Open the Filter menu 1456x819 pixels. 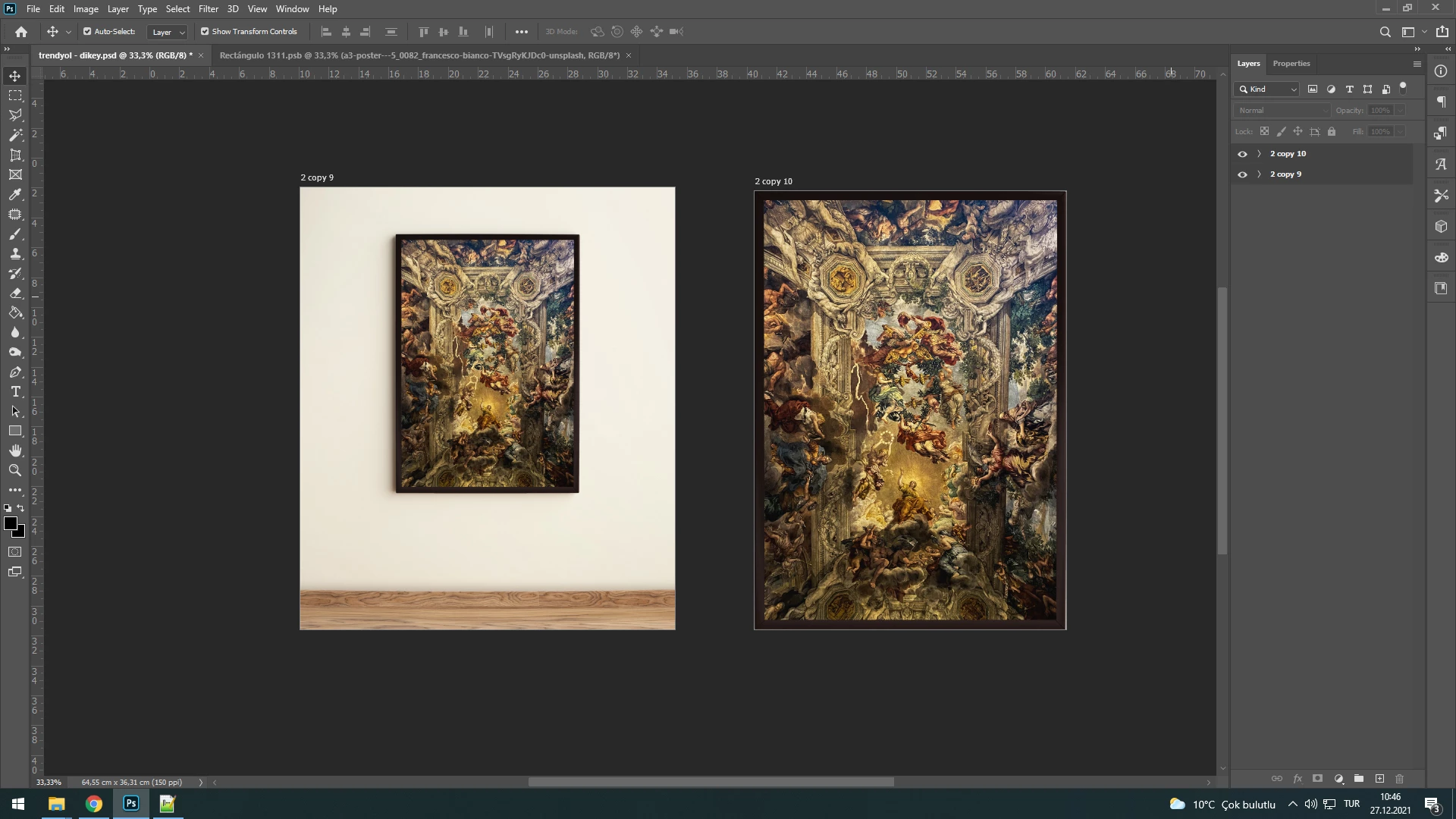(x=208, y=9)
